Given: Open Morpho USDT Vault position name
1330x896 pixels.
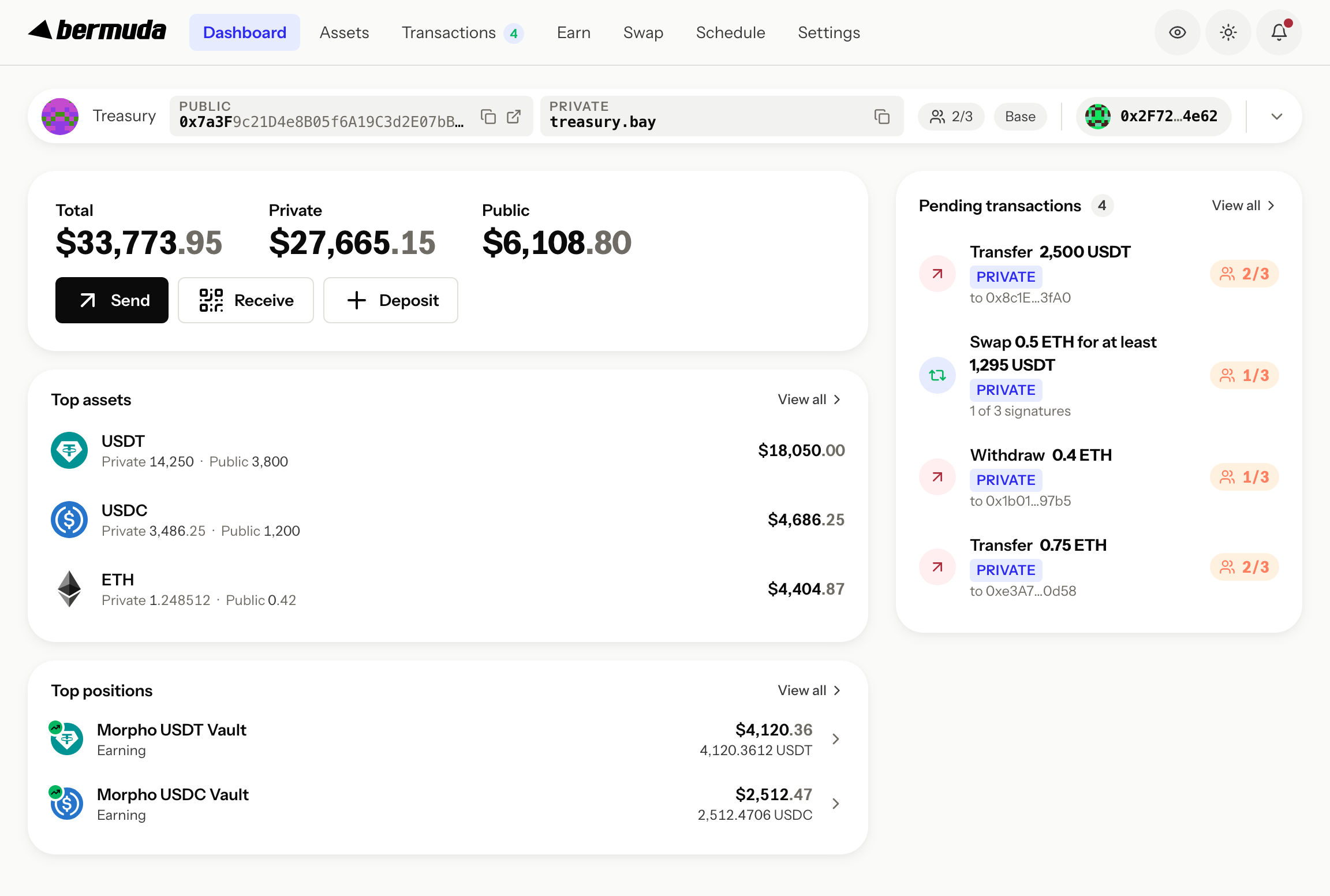Looking at the screenshot, I should tap(171, 730).
